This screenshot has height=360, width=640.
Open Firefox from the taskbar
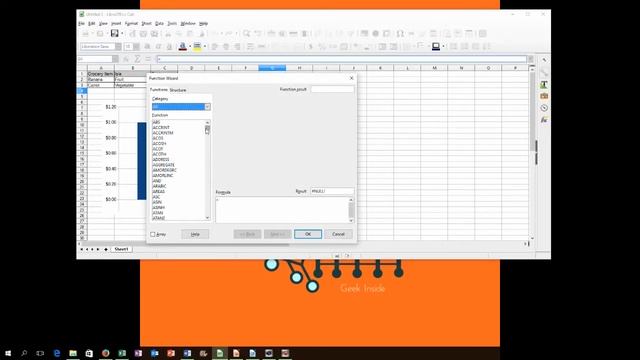(106, 353)
